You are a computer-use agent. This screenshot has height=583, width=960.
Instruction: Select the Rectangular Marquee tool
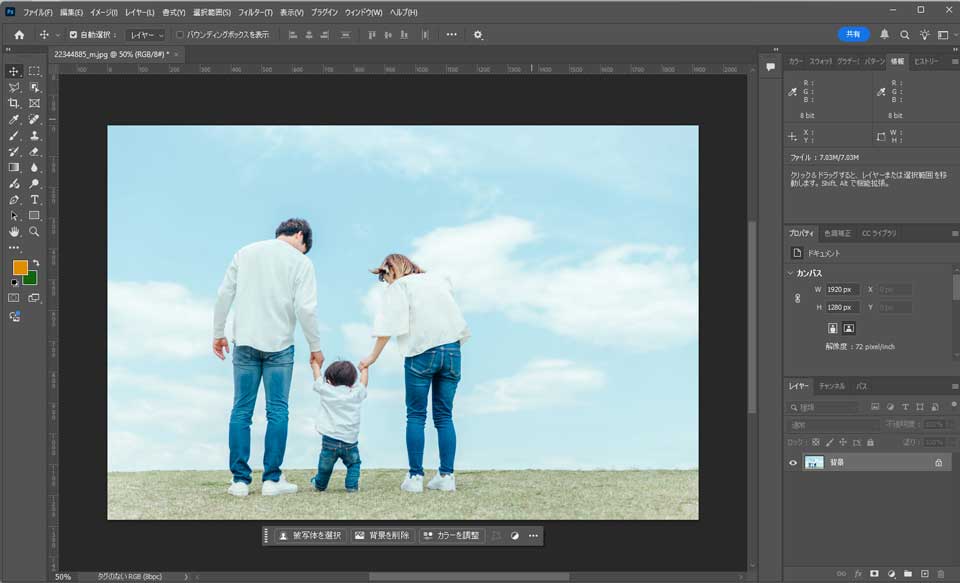(x=34, y=71)
